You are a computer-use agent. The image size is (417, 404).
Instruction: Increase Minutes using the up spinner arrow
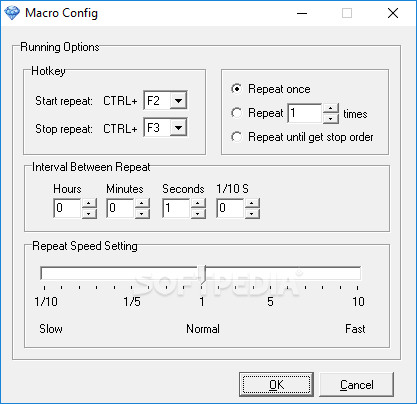[142, 203]
